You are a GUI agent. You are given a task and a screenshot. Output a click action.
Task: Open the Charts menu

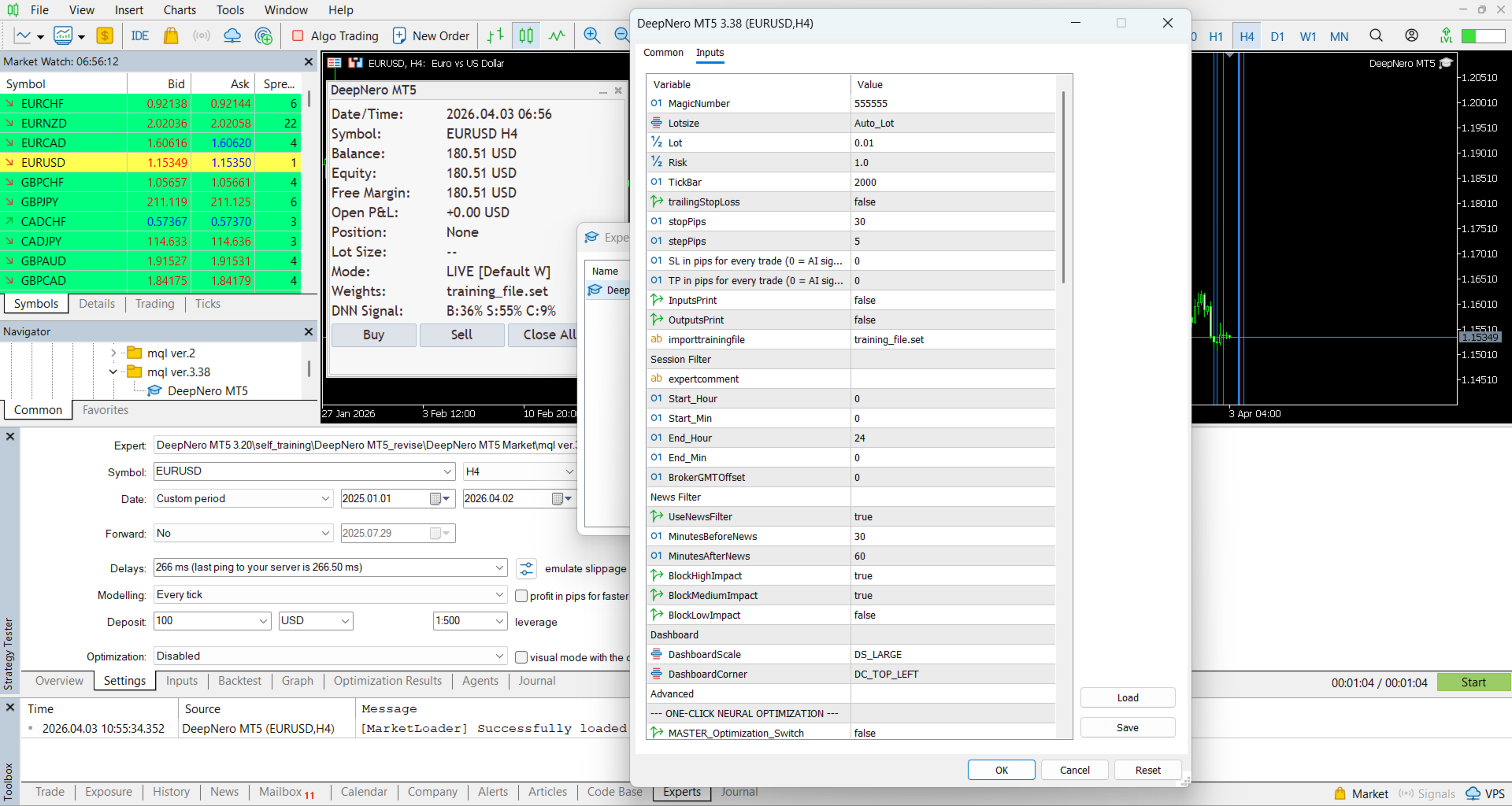click(180, 10)
